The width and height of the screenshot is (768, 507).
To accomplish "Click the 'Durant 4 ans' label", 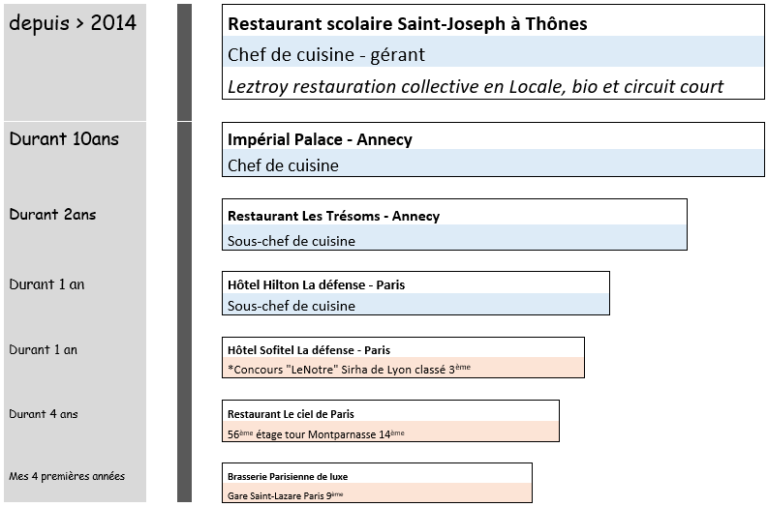I will (x=44, y=414).
